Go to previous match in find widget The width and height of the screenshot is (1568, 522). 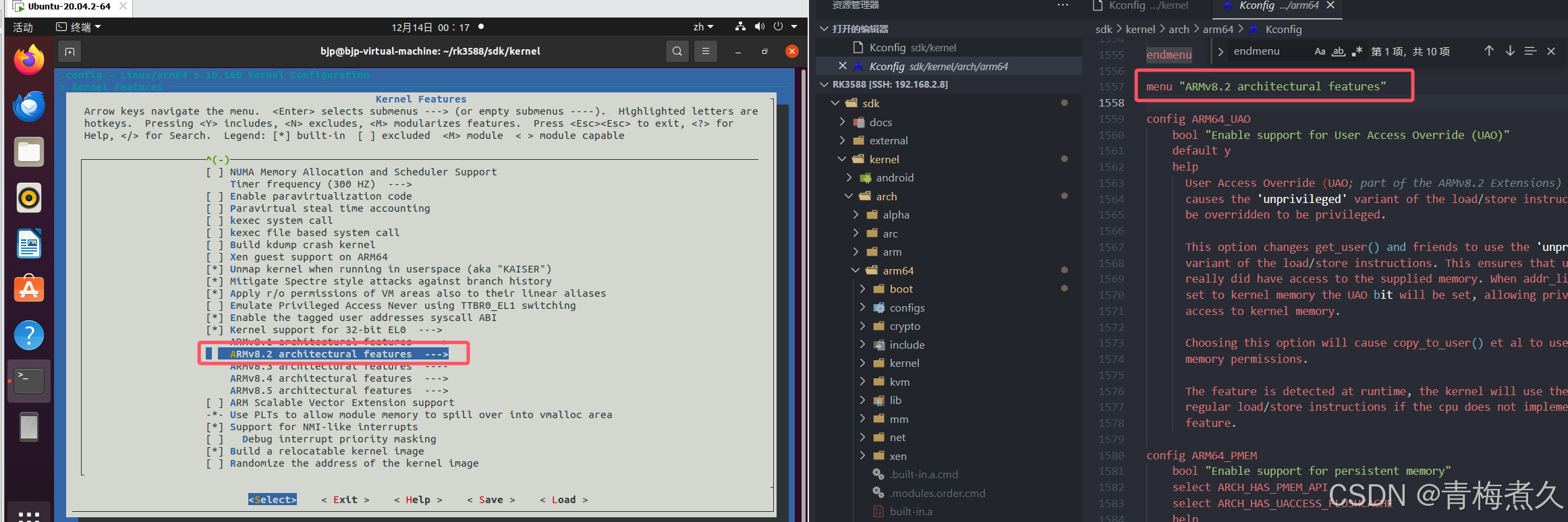pyautogui.click(x=1489, y=51)
